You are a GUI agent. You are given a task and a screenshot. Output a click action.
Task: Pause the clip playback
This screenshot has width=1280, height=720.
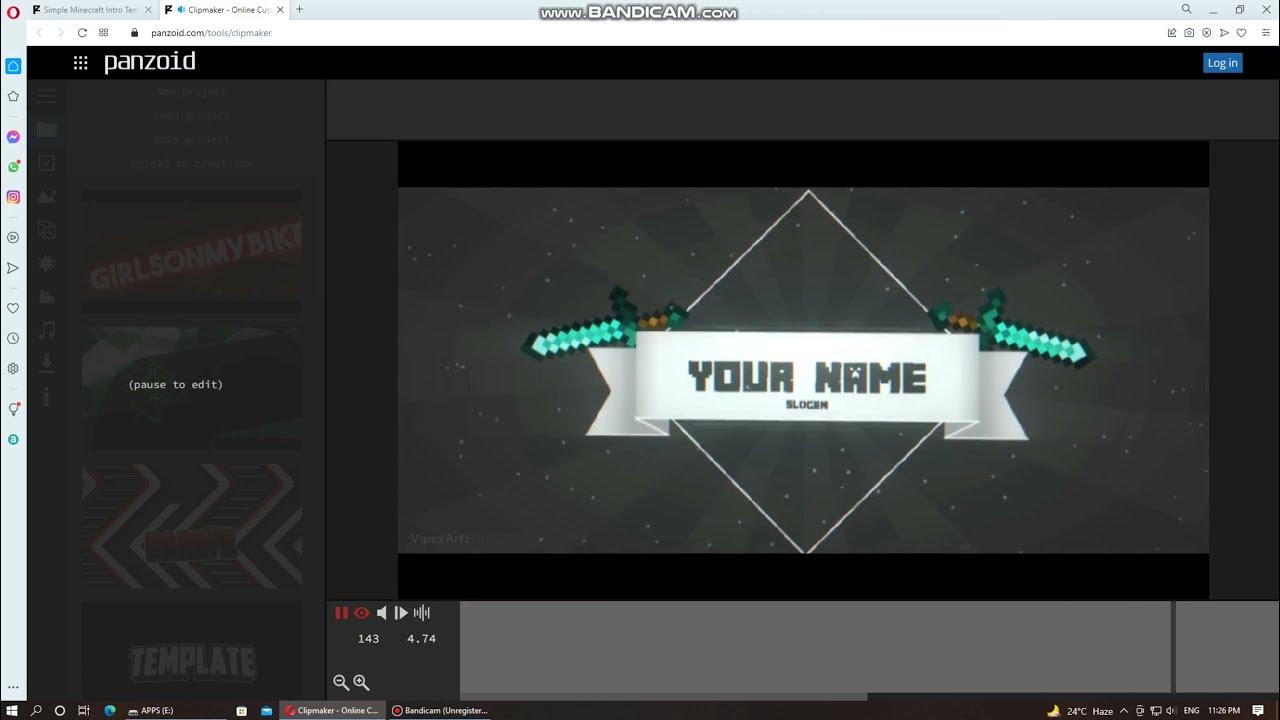[x=341, y=613]
